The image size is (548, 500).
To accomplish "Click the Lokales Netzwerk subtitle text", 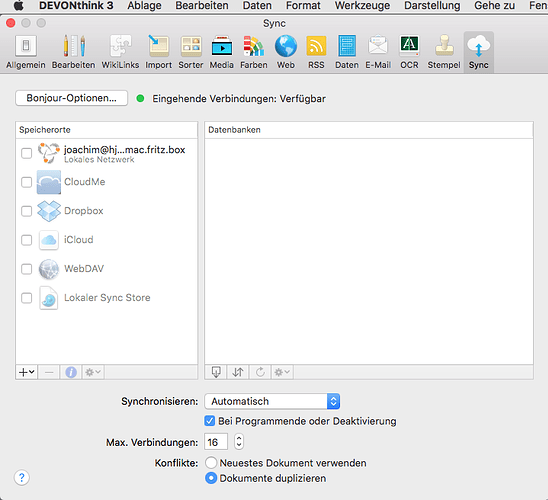I will [x=99, y=160].
